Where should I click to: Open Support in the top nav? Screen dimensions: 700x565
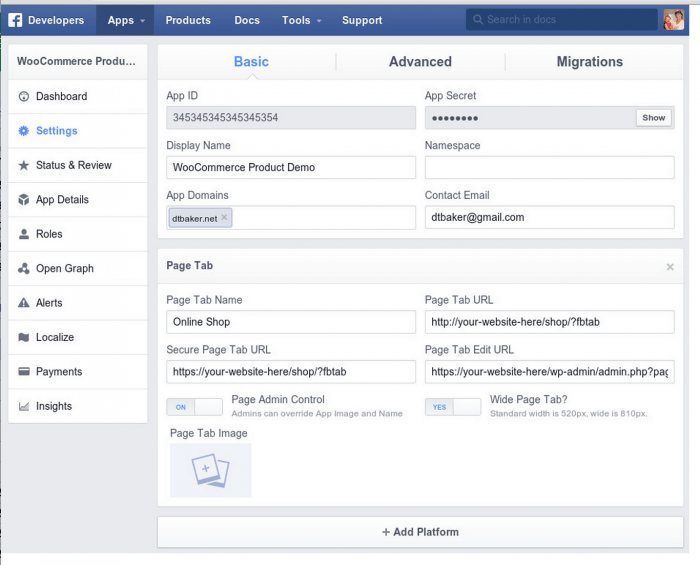[x=362, y=20]
